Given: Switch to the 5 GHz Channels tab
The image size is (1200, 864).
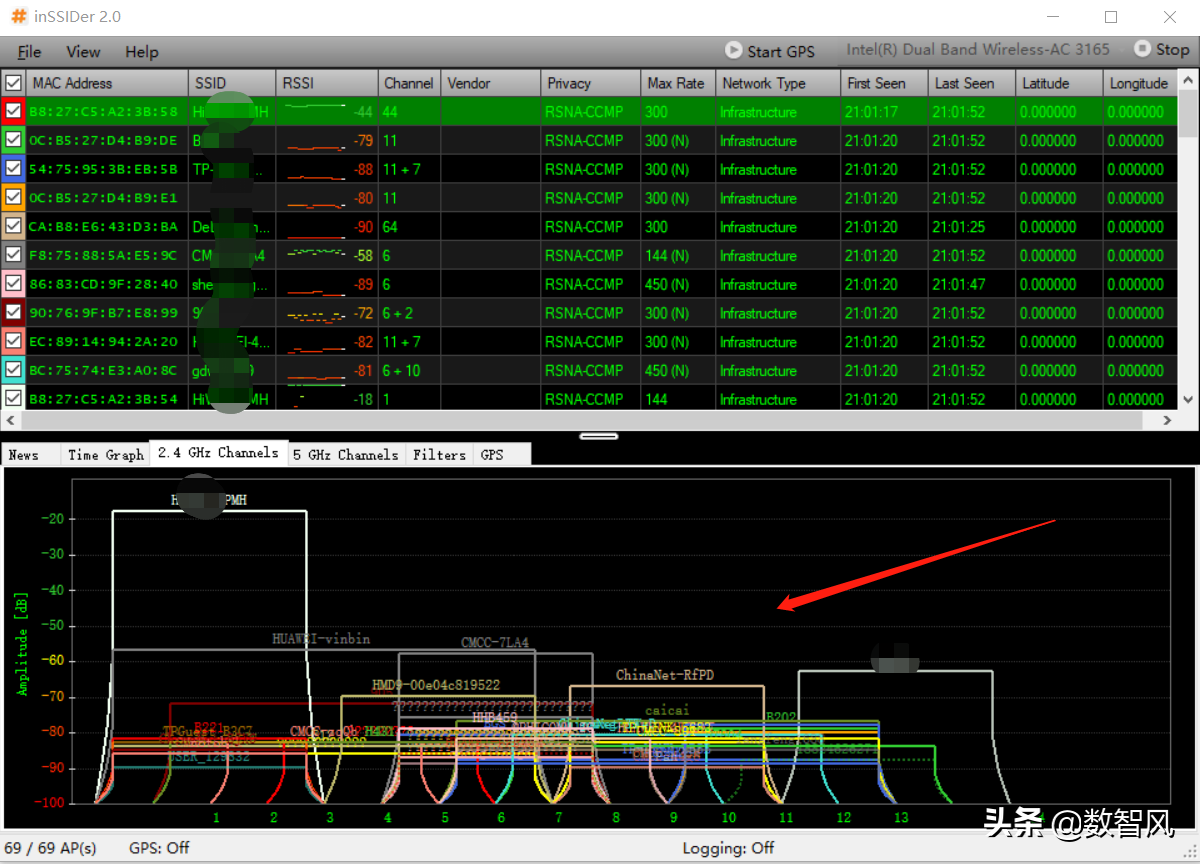Looking at the screenshot, I should tap(346, 455).
